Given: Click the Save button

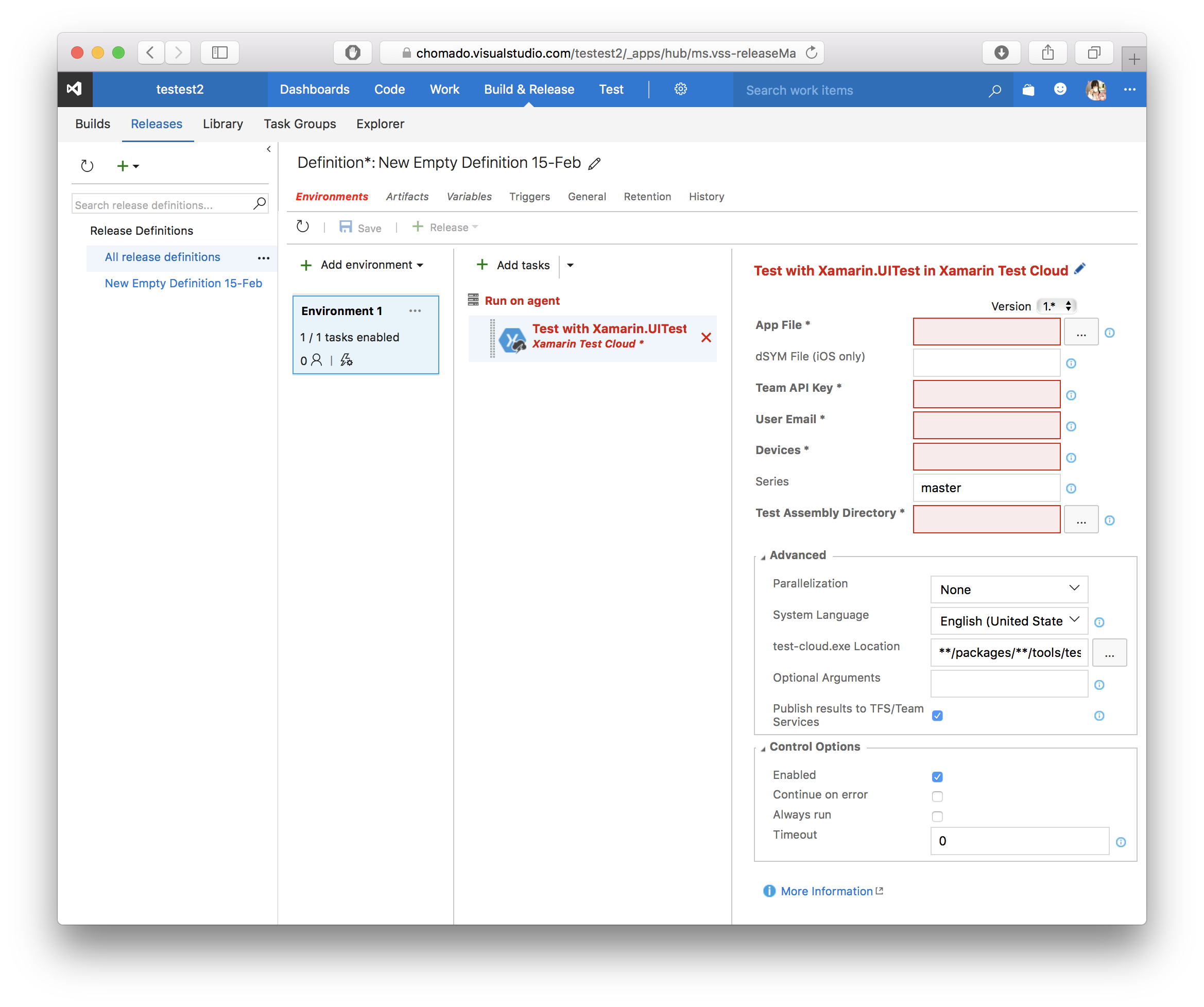Looking at the screenshot, I should point(360,227).
